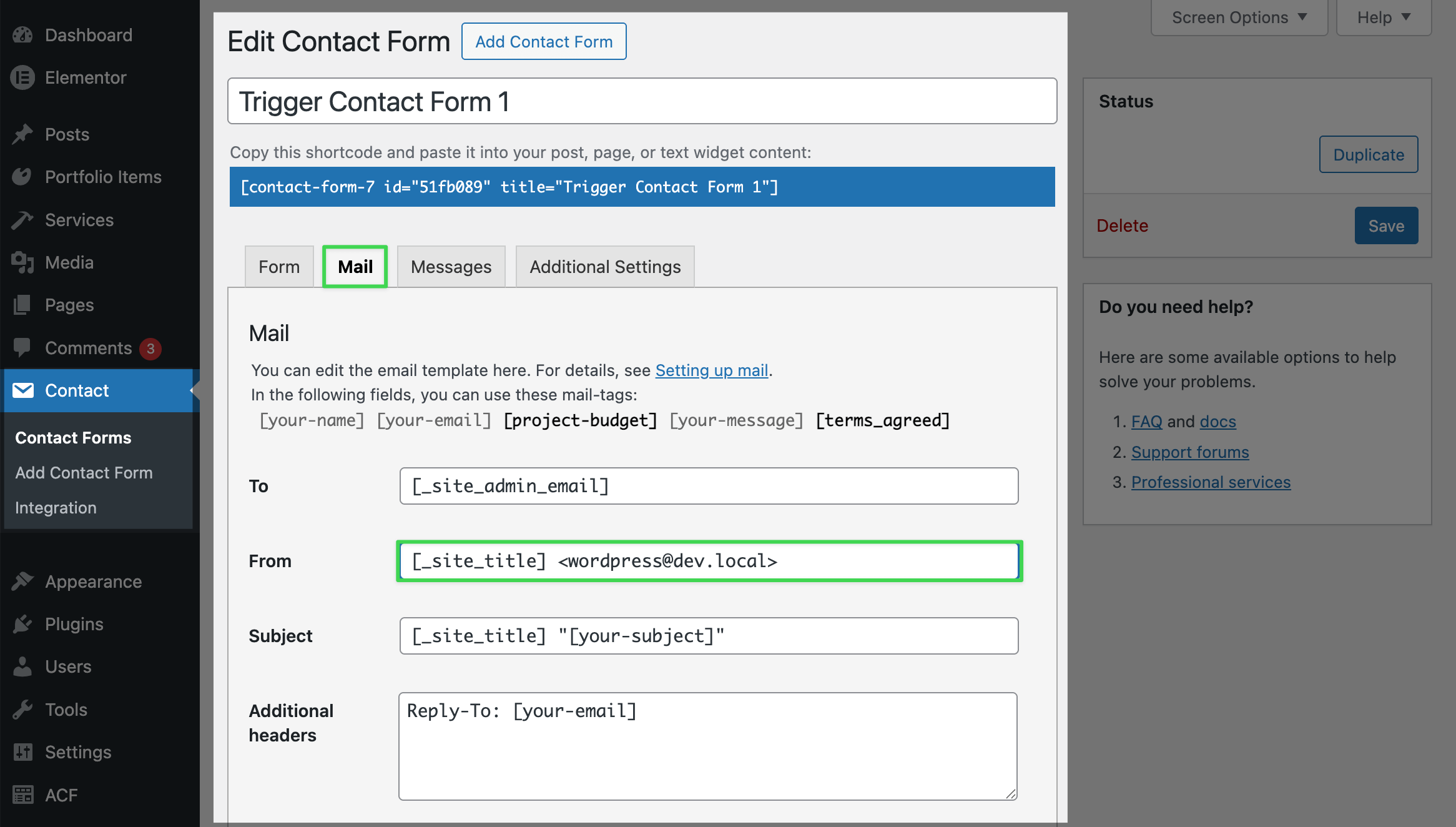
Task: Expand the Help dropdown panel
Action: tap(1383, 17)
